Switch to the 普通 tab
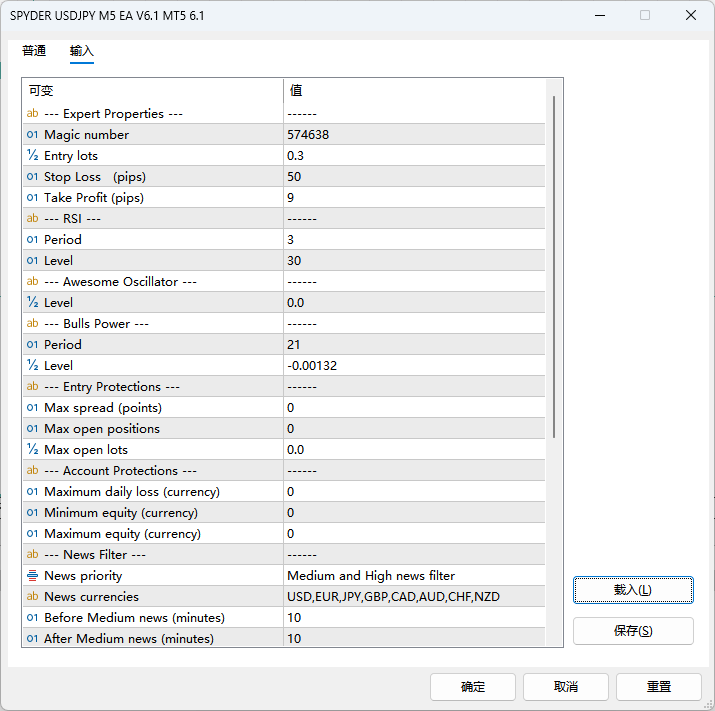The image size is (715, 711). coord(34,51)
